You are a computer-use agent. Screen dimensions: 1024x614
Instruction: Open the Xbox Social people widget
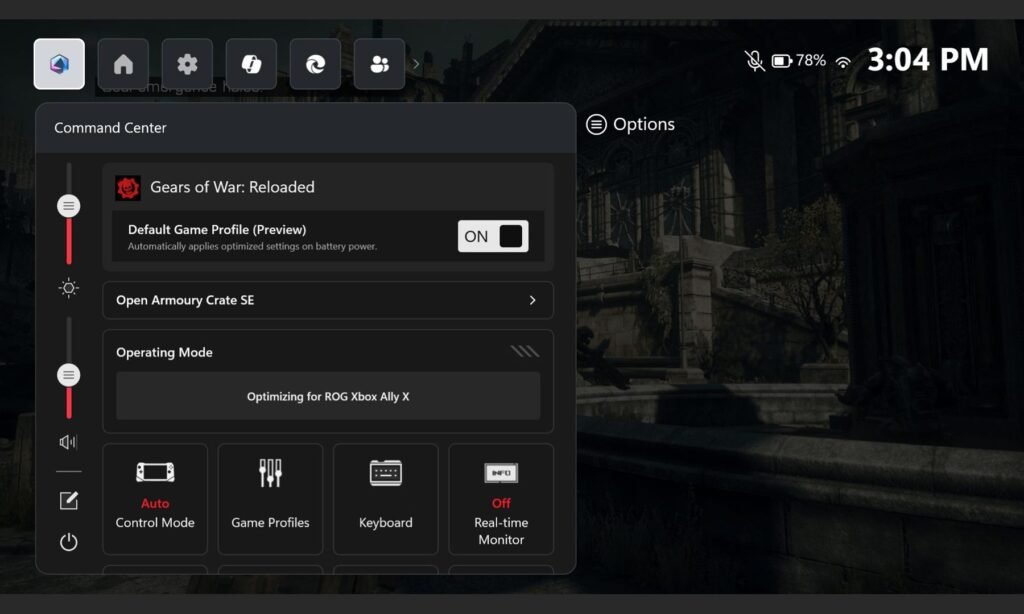[x=379, y=64]
